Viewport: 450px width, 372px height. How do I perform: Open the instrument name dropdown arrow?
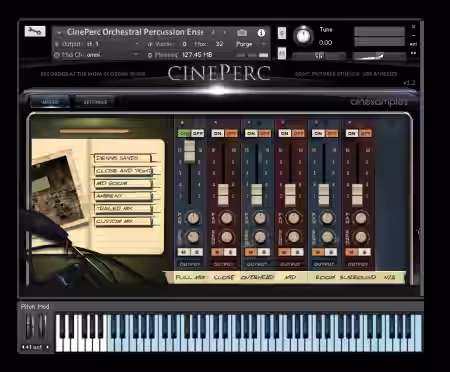coord(59,33)
